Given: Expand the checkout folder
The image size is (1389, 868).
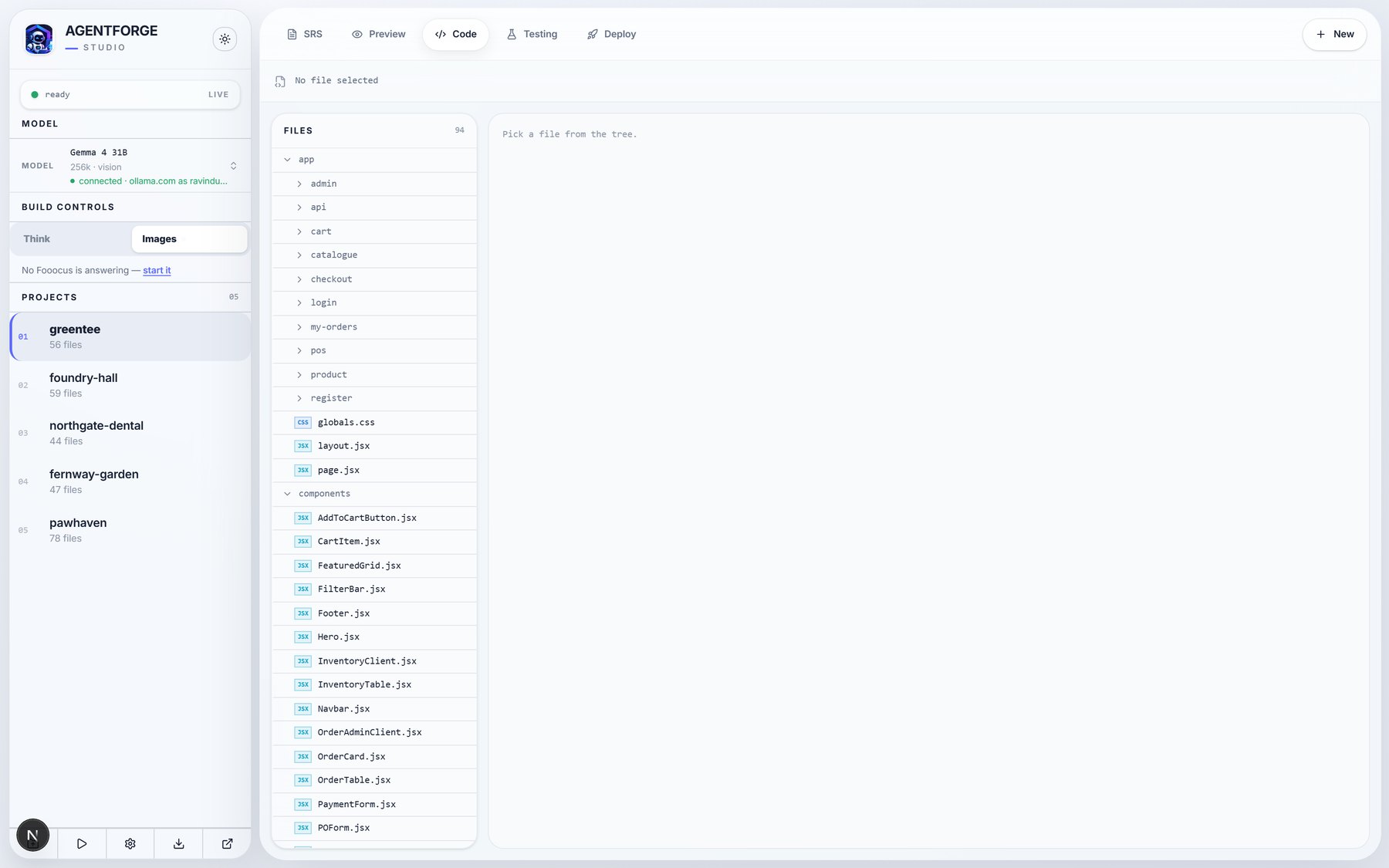Looking at the screenshot, I should click(374, 279).
